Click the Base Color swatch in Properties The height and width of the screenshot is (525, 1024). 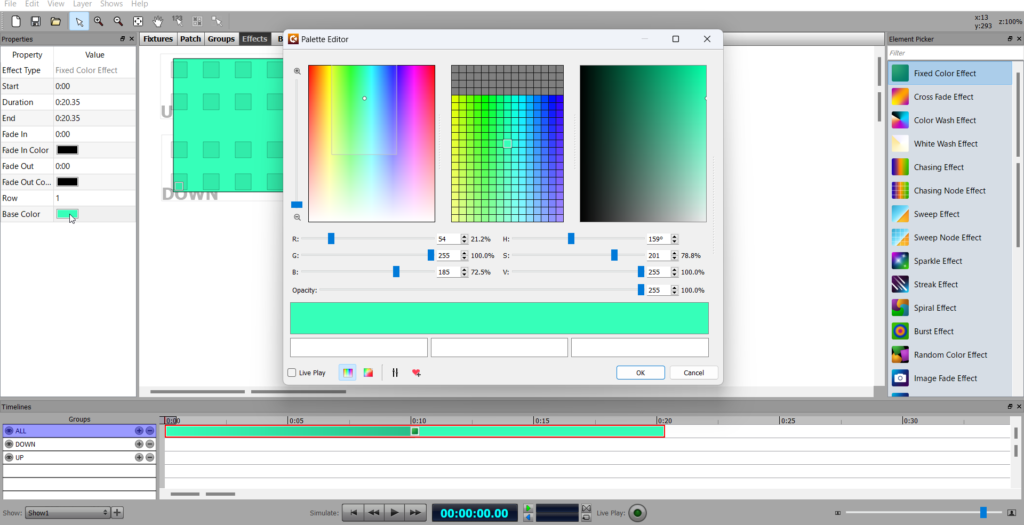(x=67, y=214)
